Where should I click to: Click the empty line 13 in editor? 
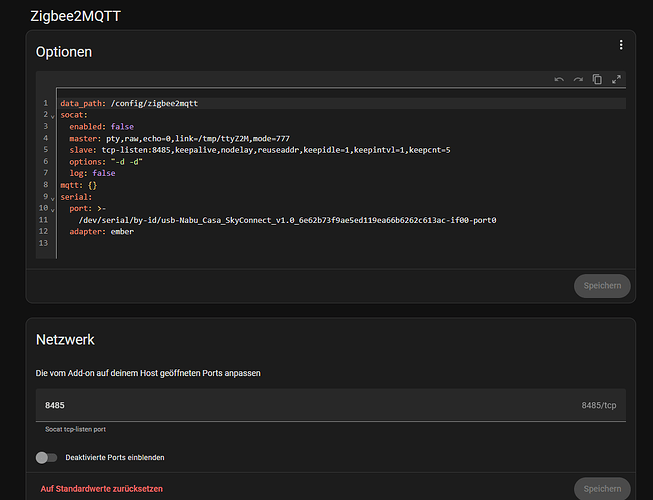click(x=300, y=243)
